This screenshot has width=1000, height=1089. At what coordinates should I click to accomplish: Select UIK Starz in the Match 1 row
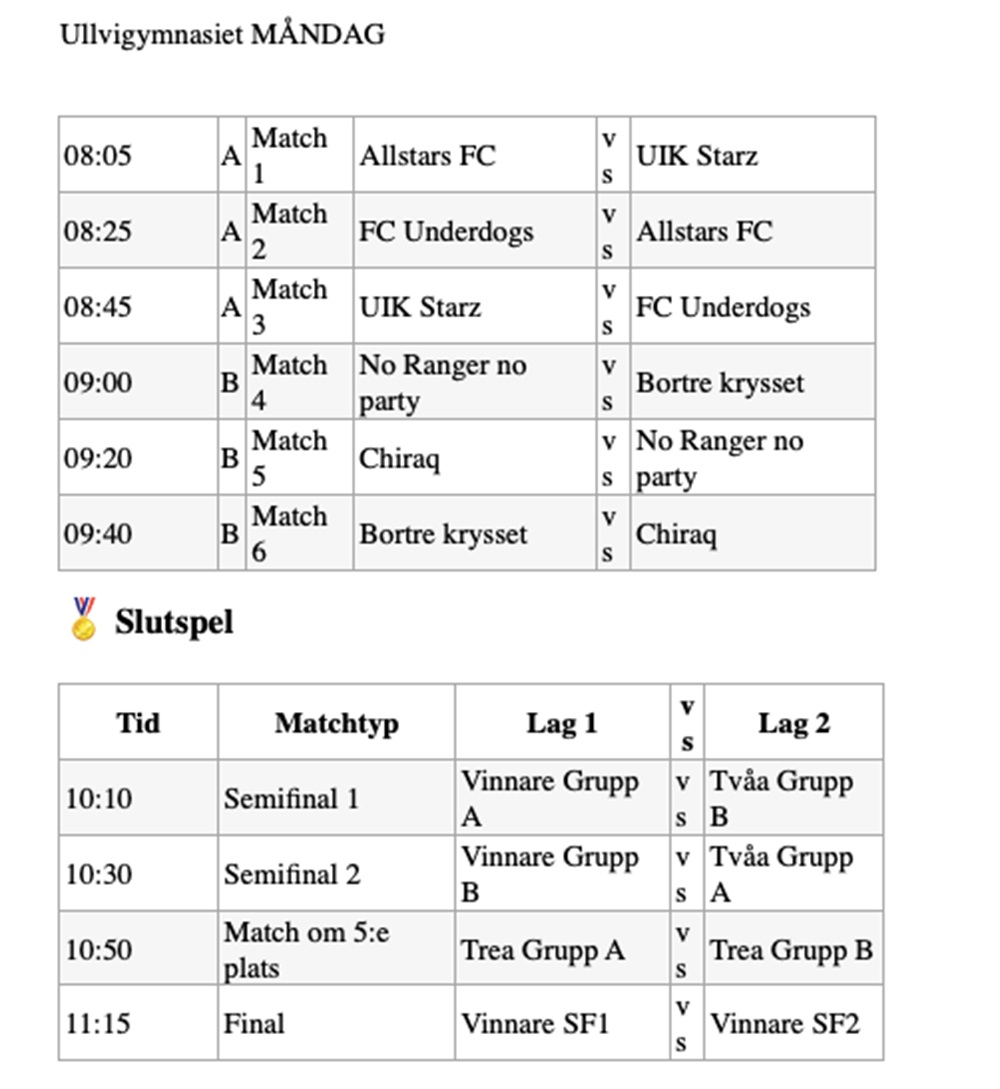point(697,156)
